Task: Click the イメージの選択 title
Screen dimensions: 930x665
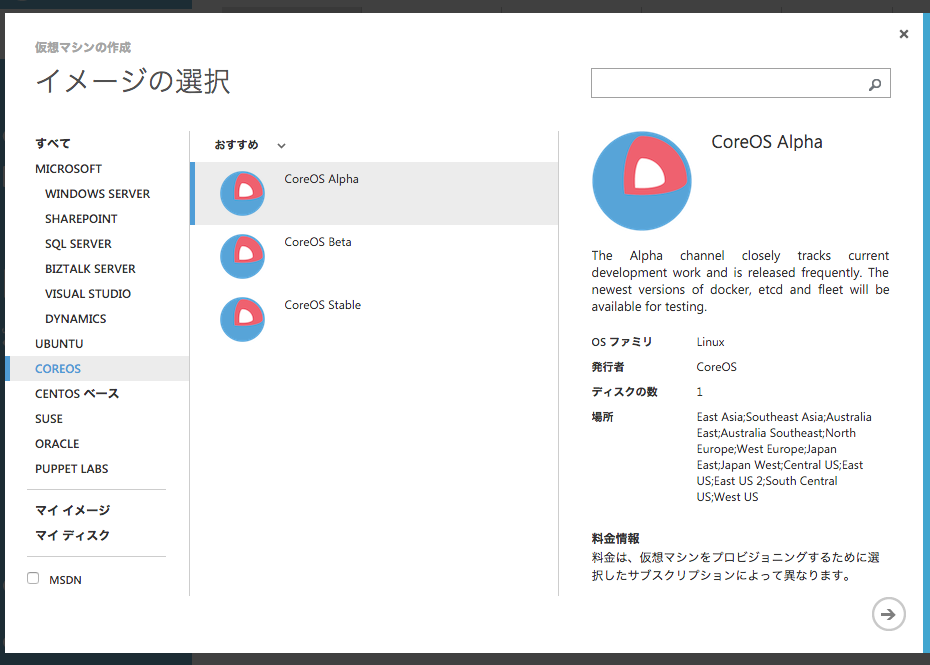Action: pos(133,81)
